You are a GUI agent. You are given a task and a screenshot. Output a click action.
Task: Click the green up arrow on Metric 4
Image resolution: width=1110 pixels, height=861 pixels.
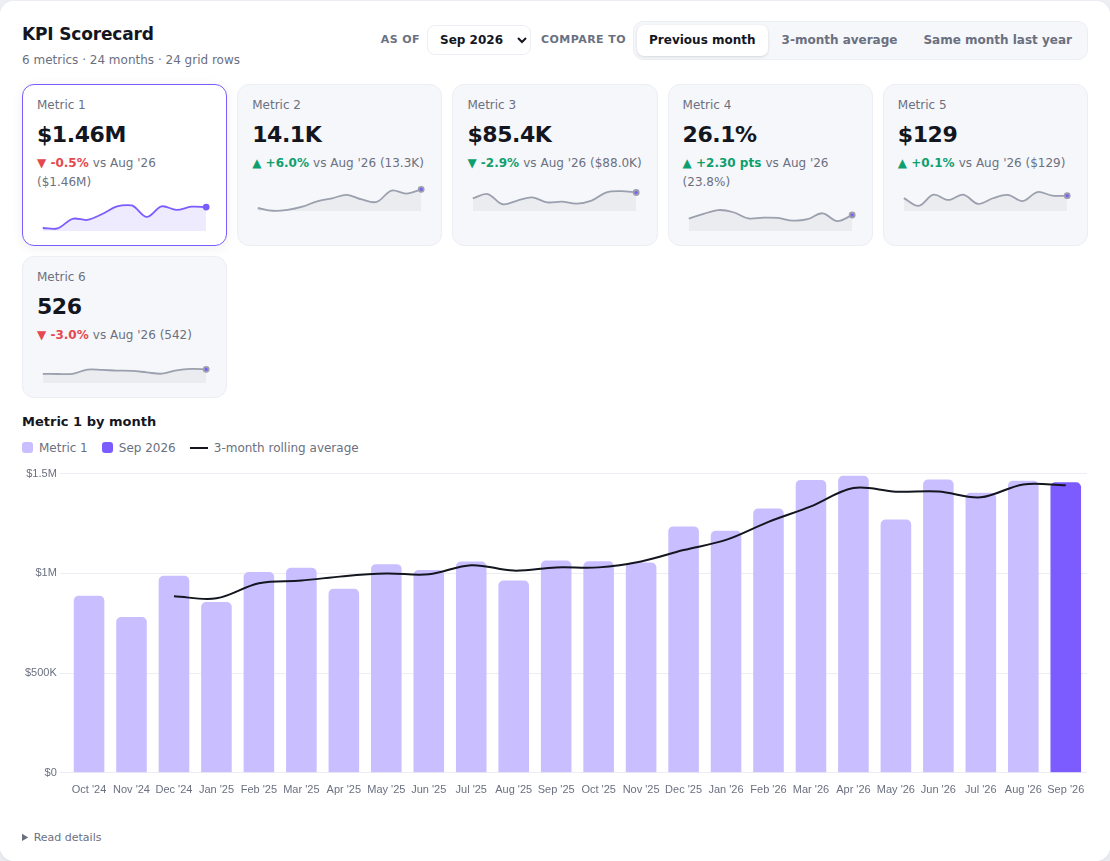click(687, 164)
